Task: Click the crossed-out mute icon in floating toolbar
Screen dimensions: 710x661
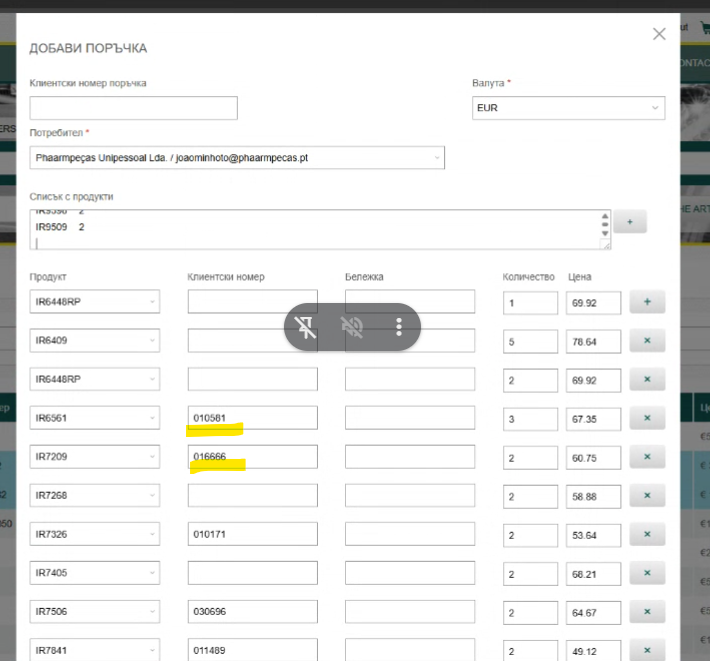Action: [352, 327]
